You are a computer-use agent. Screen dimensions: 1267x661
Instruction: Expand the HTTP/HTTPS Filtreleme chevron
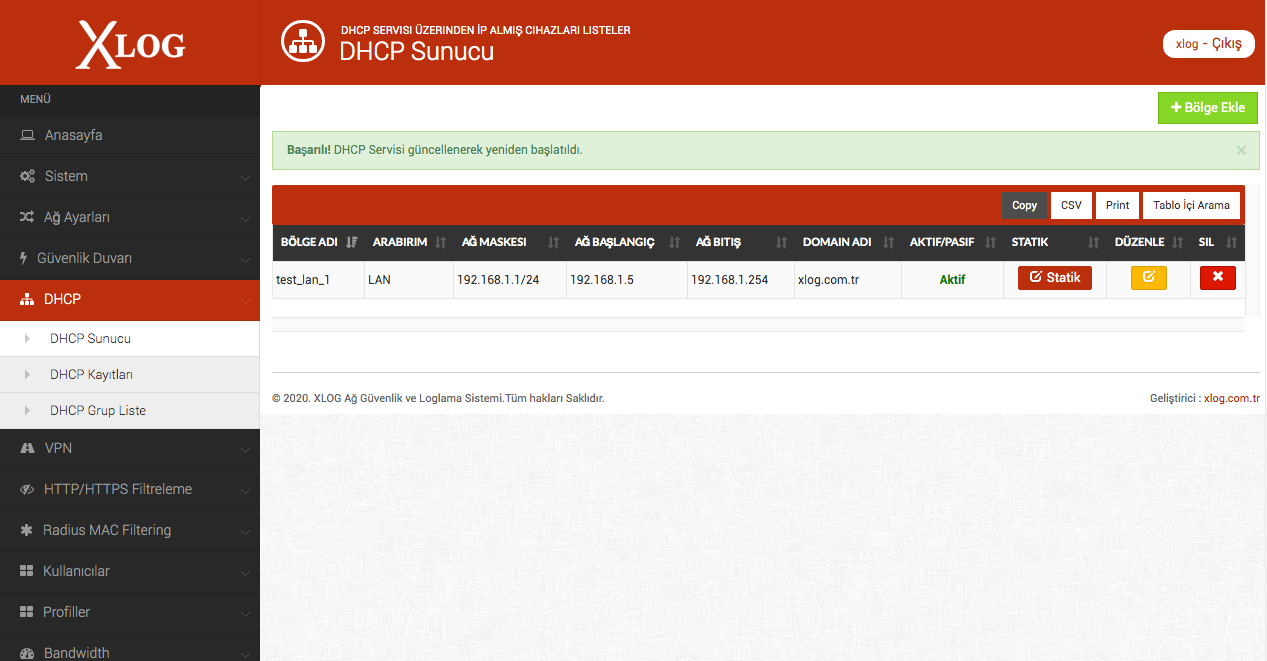pyautogui.click(x=245, y=490)
